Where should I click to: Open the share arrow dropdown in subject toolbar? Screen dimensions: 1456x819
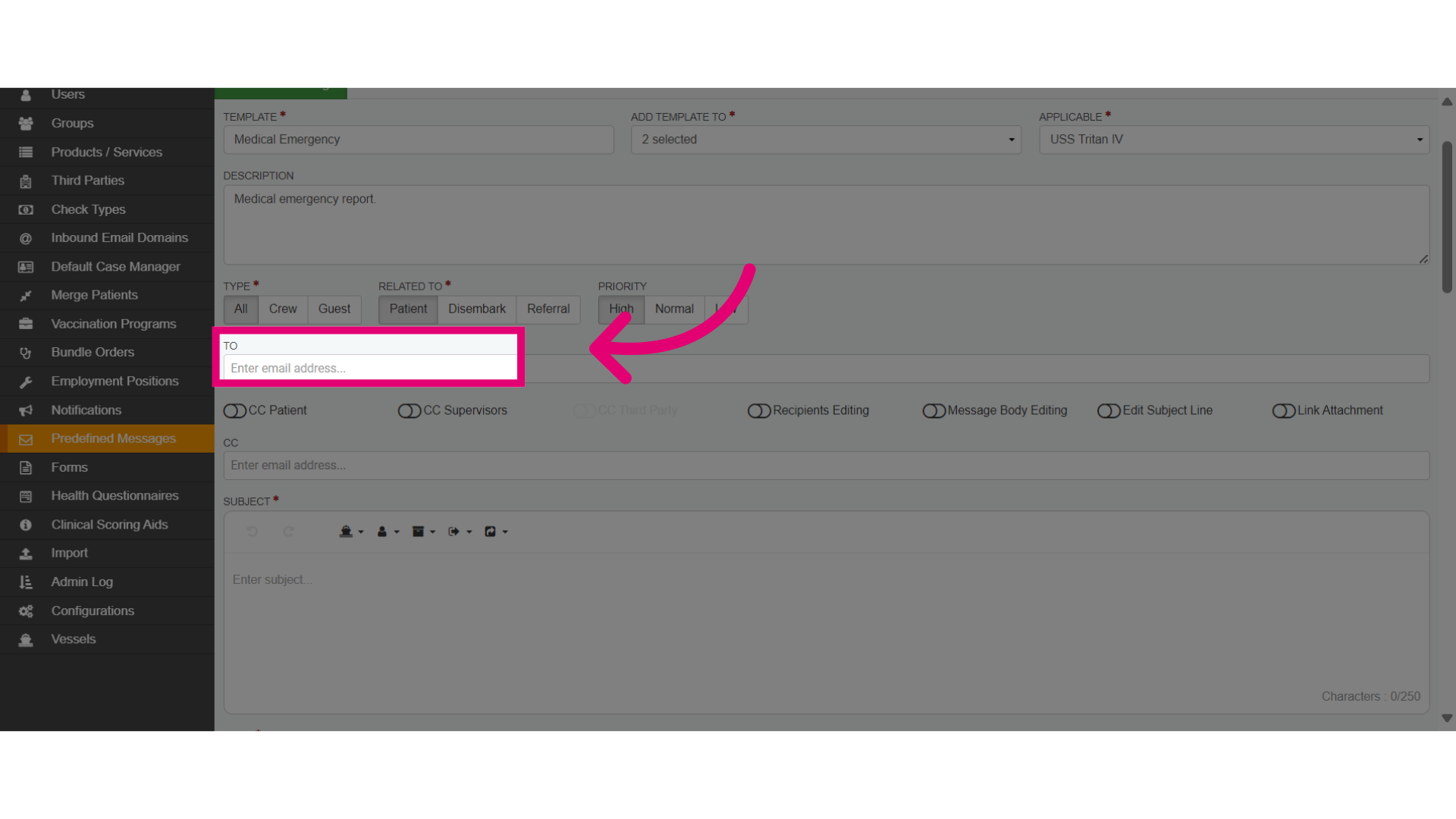(x=496, y=532)
